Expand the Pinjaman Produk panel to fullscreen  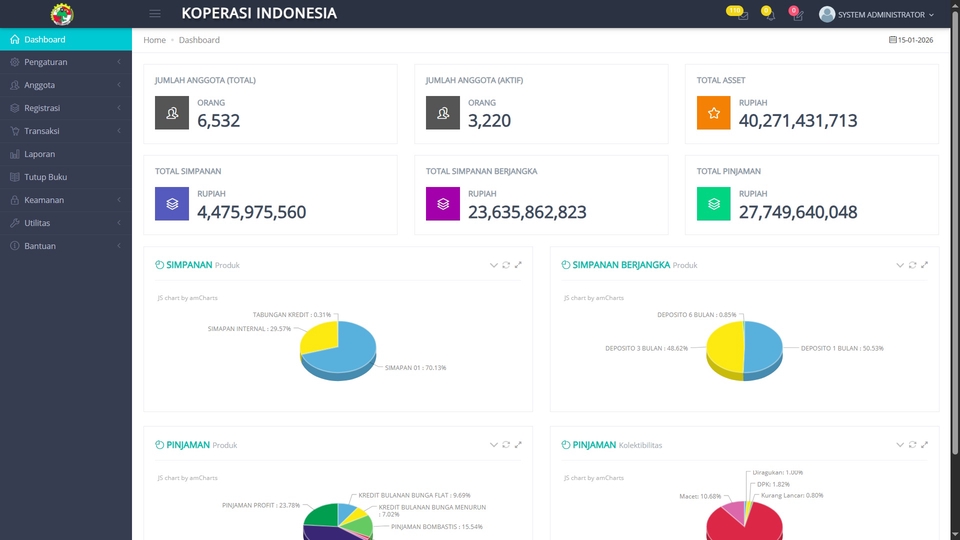click(518, 445)
